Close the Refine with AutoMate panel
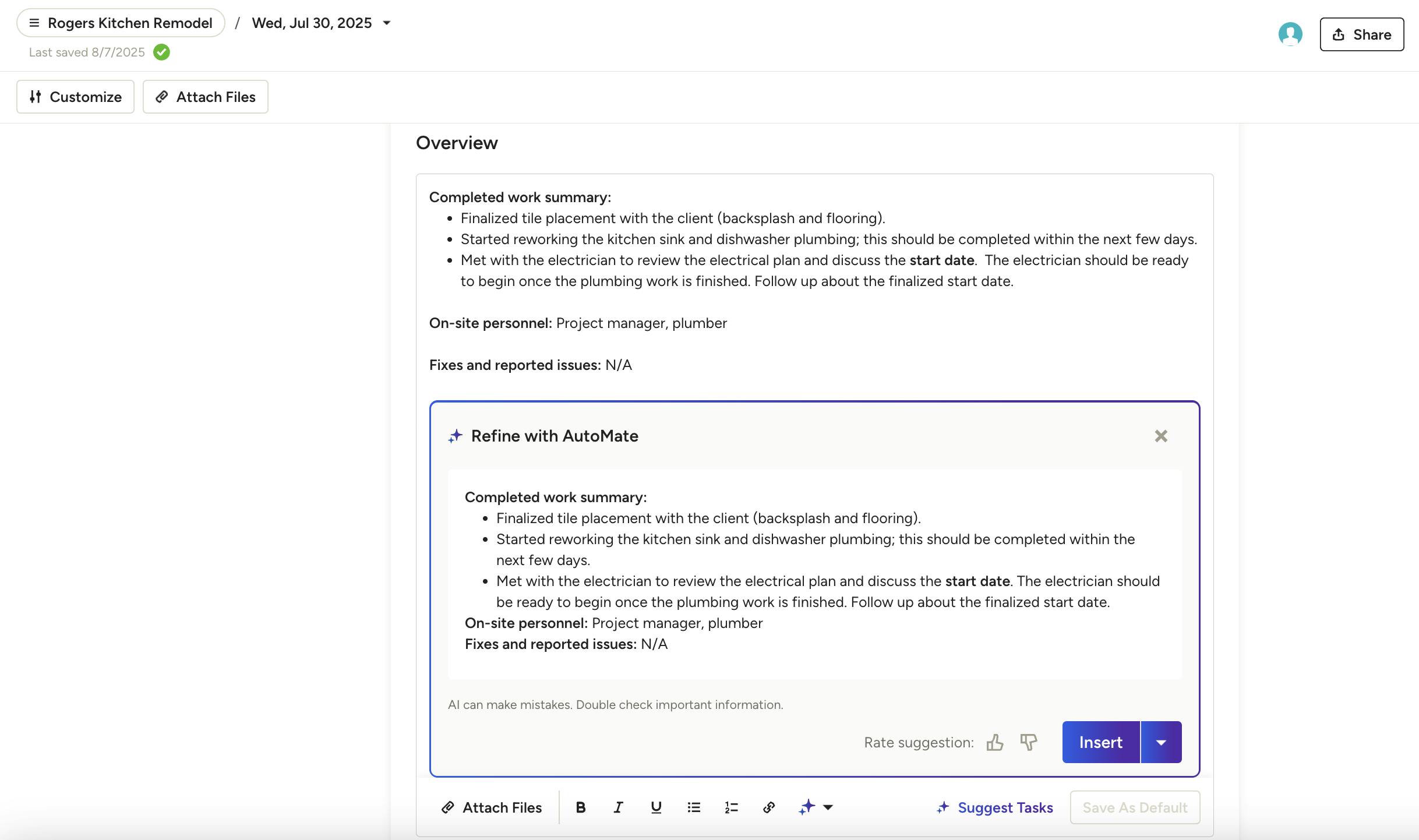 click(x=1160, y=436)
